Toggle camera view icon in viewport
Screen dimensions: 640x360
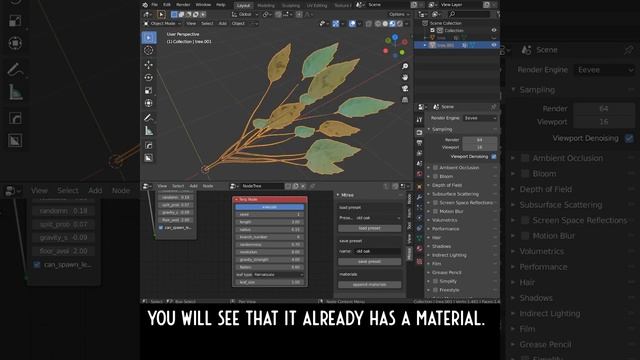coord(405,88)
